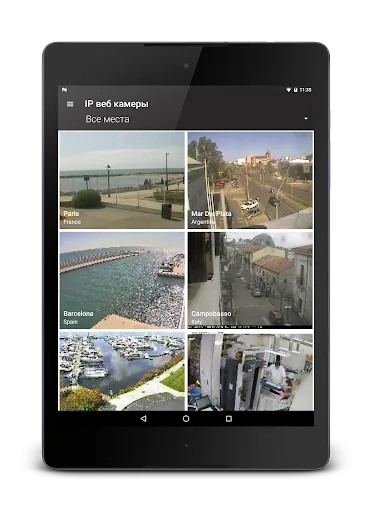Click the 'Paris' camera label
The width and height of the screenshot is (372, 512).
(x=71, y=214)
